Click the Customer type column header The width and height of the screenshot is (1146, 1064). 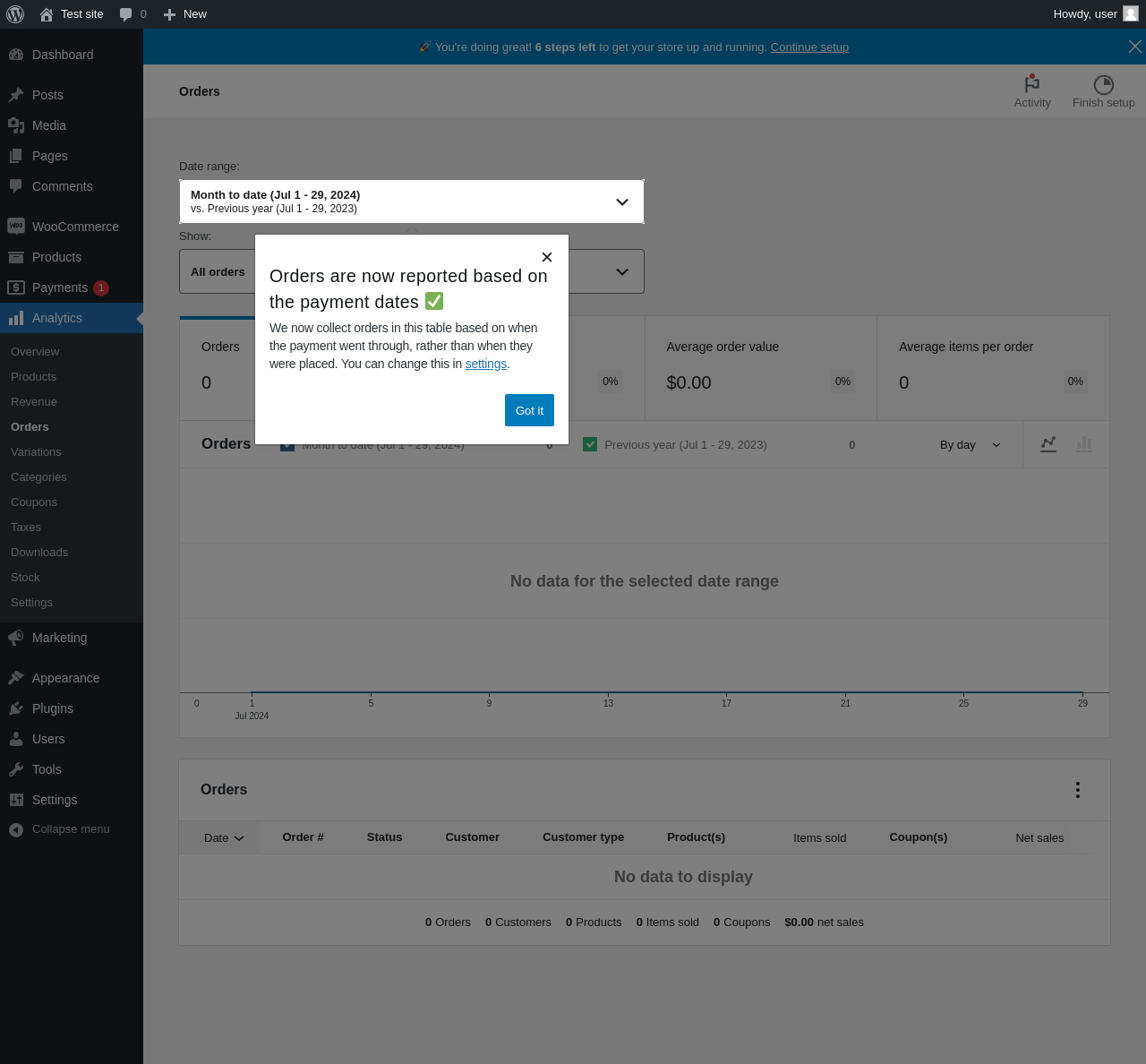584,837
